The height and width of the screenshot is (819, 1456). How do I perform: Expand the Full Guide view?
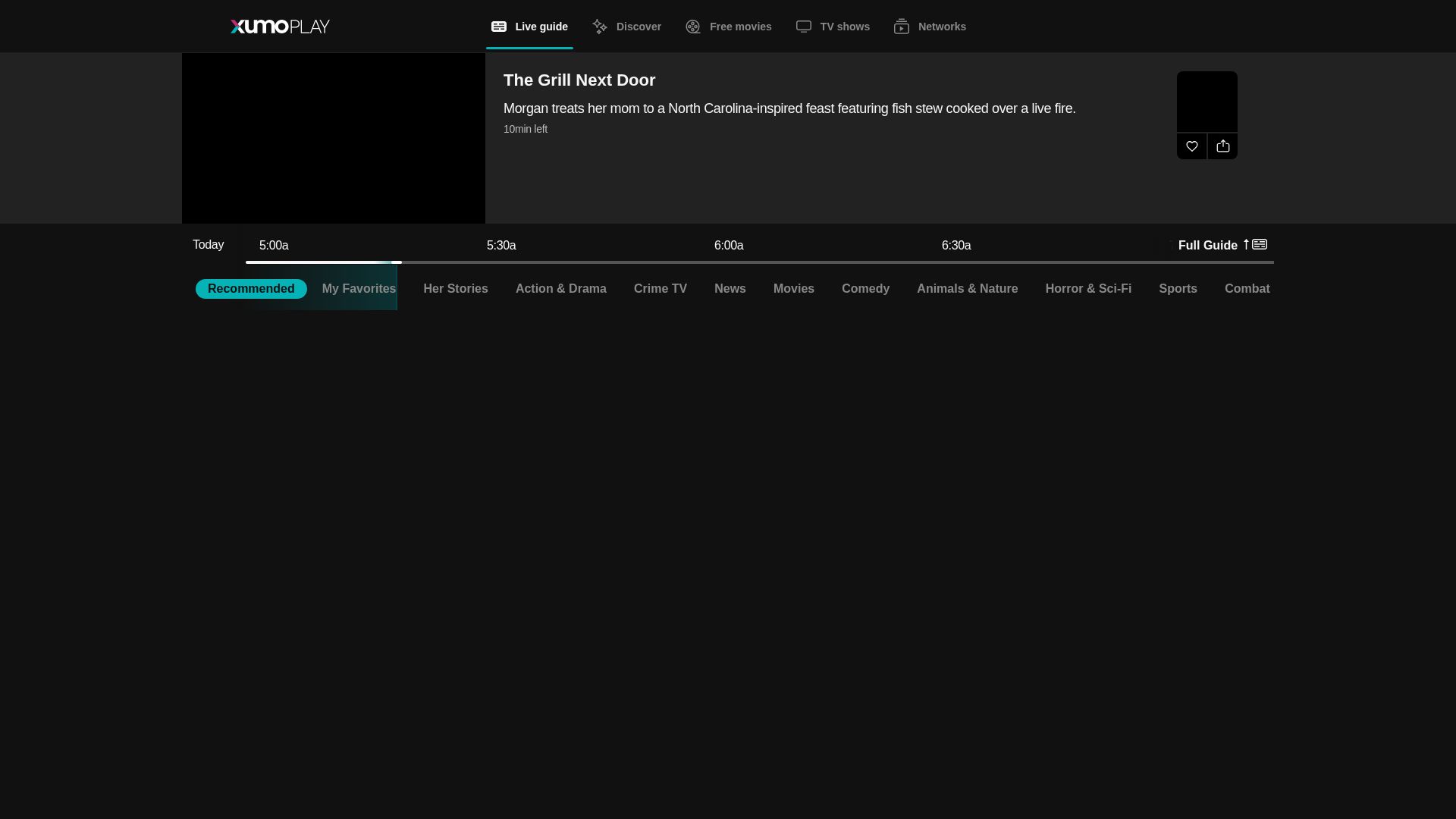coord(1221,245)
